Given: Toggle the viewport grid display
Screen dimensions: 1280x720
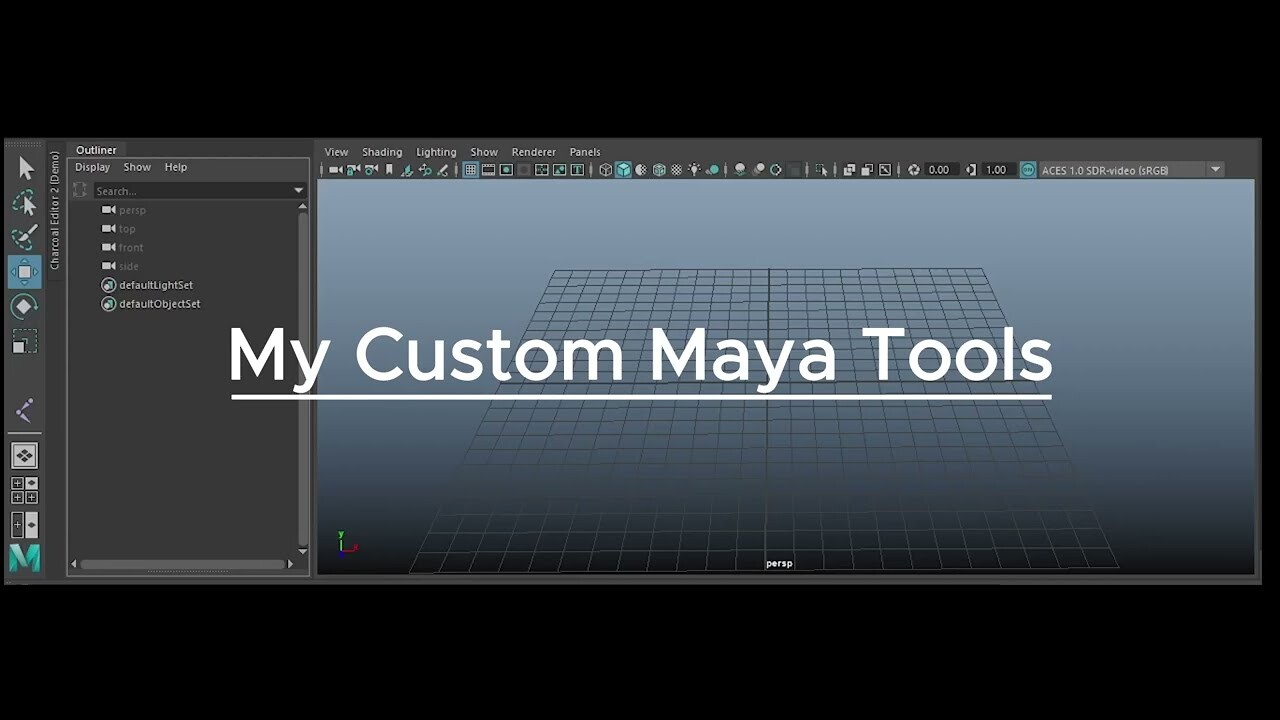Looking at the screenshot, I should 470,170.
